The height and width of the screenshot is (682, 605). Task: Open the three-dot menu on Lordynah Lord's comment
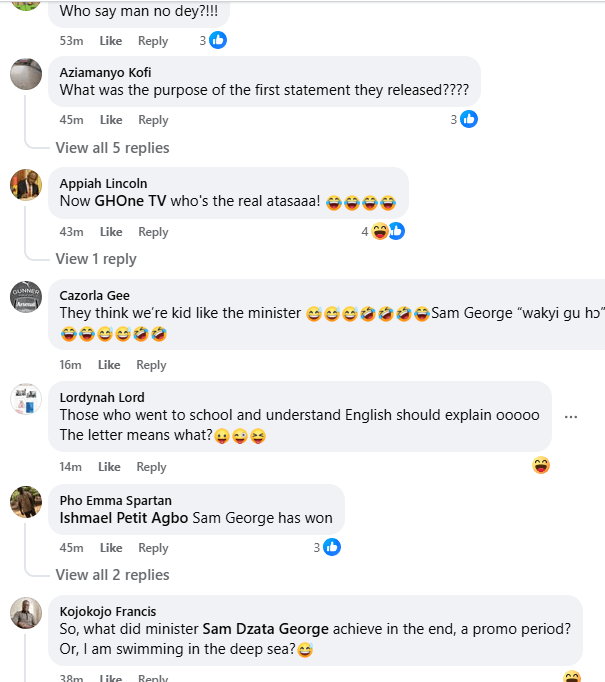571,416
